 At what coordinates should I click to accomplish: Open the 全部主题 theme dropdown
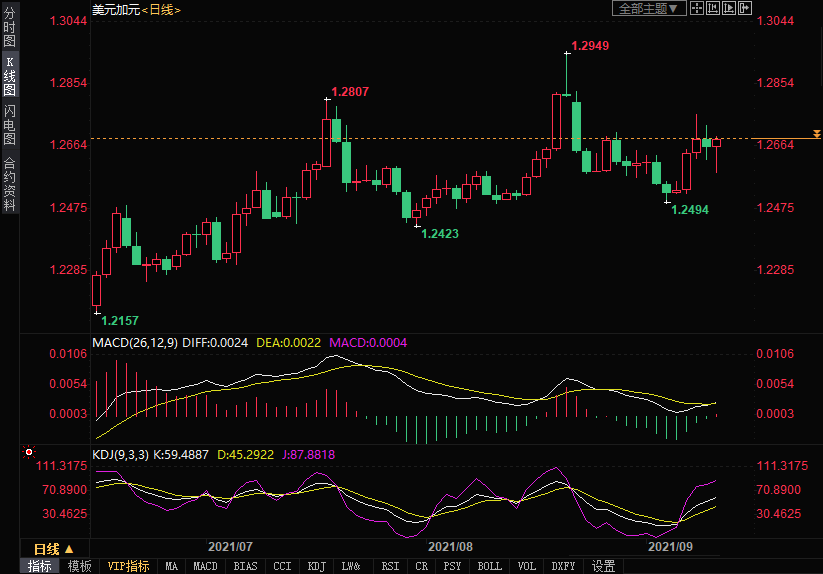pyautogui.click(x=648, y=8)
